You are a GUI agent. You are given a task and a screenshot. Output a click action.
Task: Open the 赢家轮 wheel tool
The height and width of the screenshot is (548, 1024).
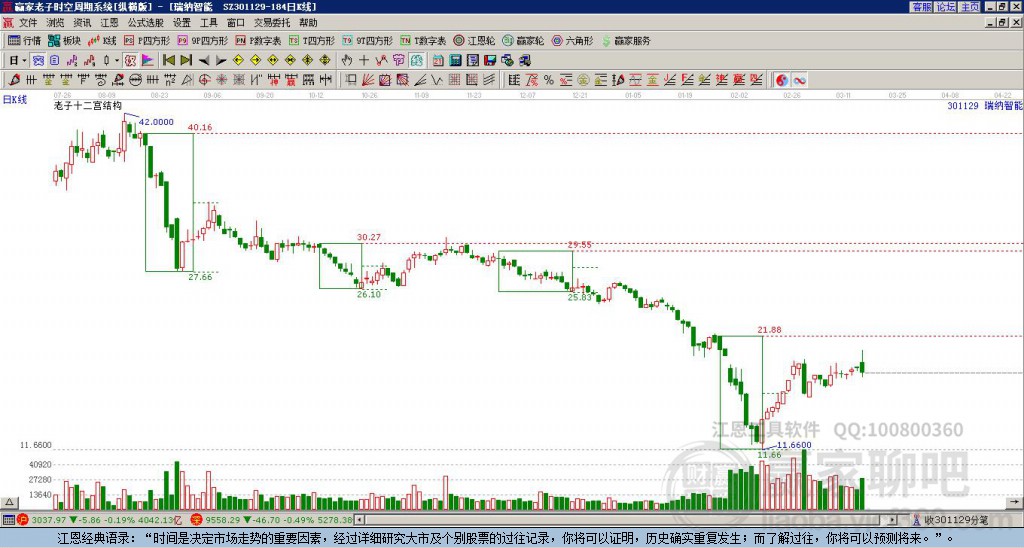pyautogui.click(x=523, y=40)
